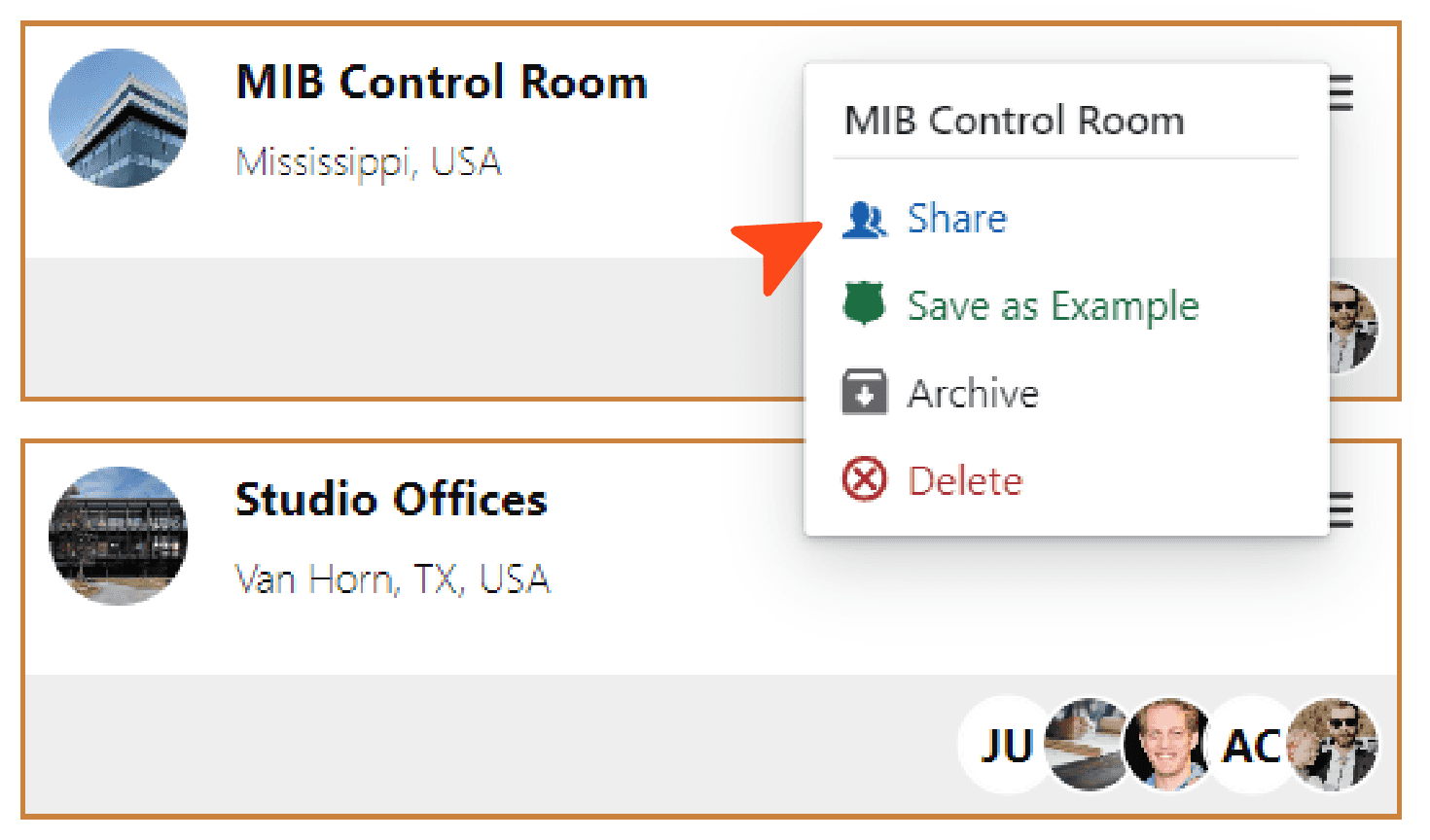Choose the Share text in the menu
The image size is (1430, 840).
[x=956, y=220]
